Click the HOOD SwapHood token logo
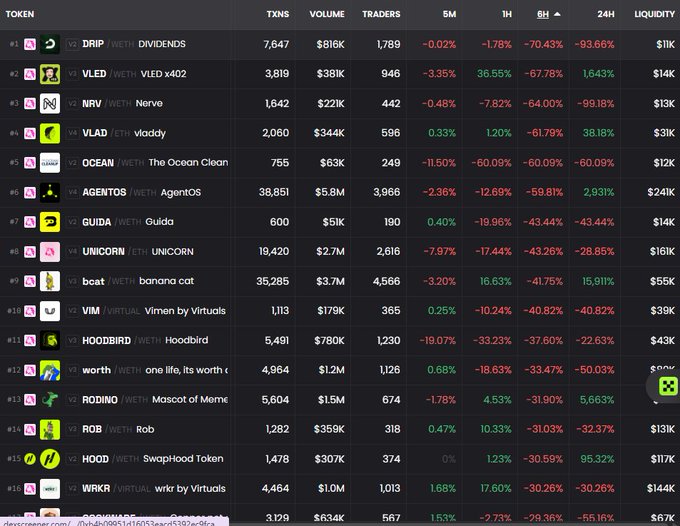680x526 pixels. (x=50, y=459)
